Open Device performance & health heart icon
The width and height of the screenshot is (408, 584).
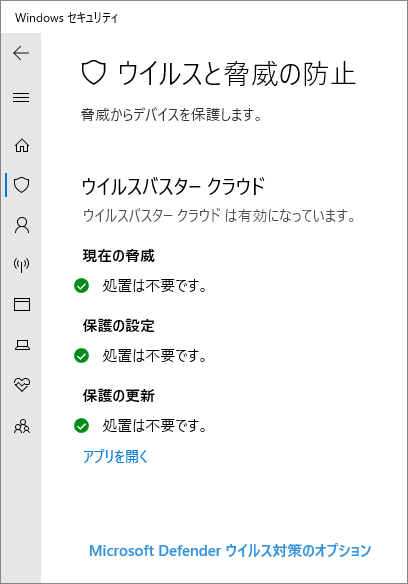coord(22,384)
